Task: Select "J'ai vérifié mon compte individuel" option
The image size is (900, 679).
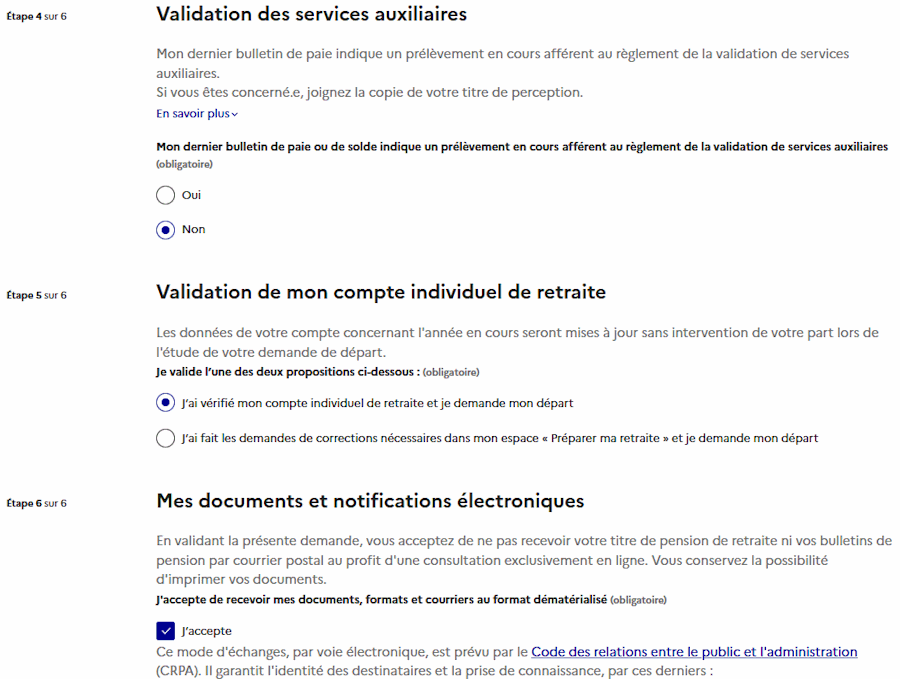Action: tap(166, 403)
